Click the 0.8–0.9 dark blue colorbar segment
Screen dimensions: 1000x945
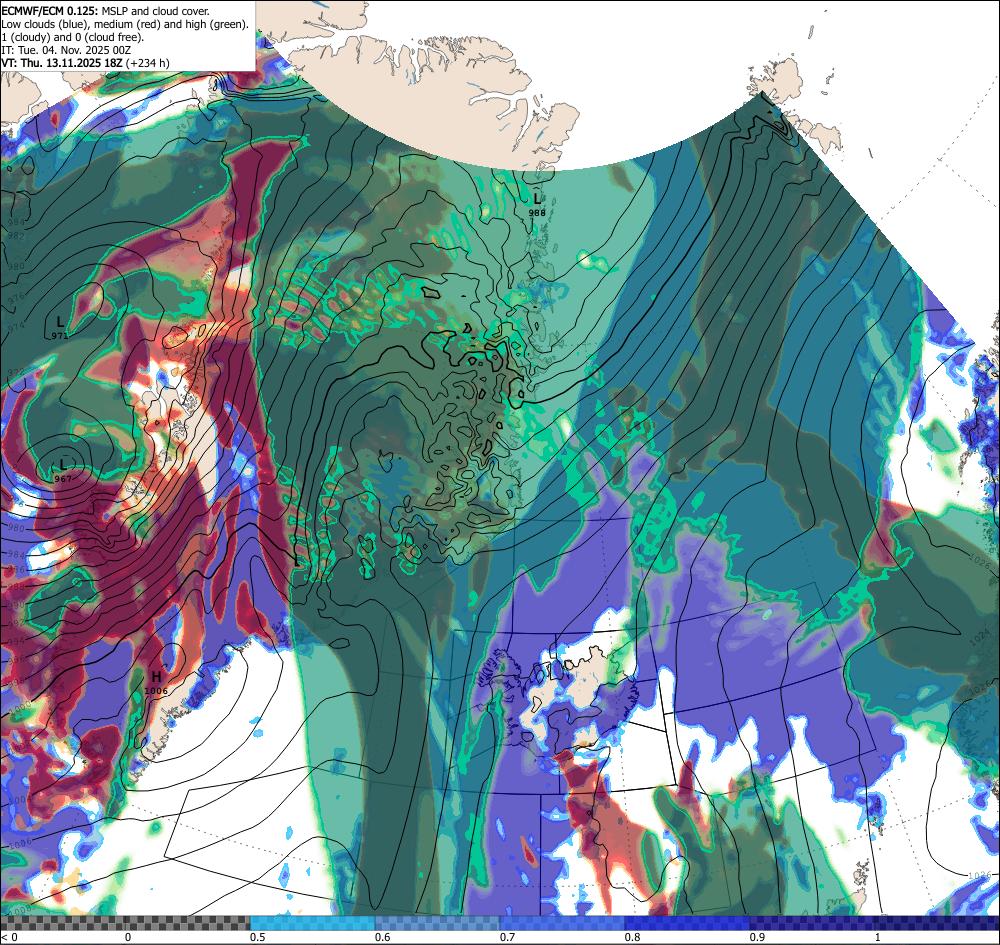(687, 923)
